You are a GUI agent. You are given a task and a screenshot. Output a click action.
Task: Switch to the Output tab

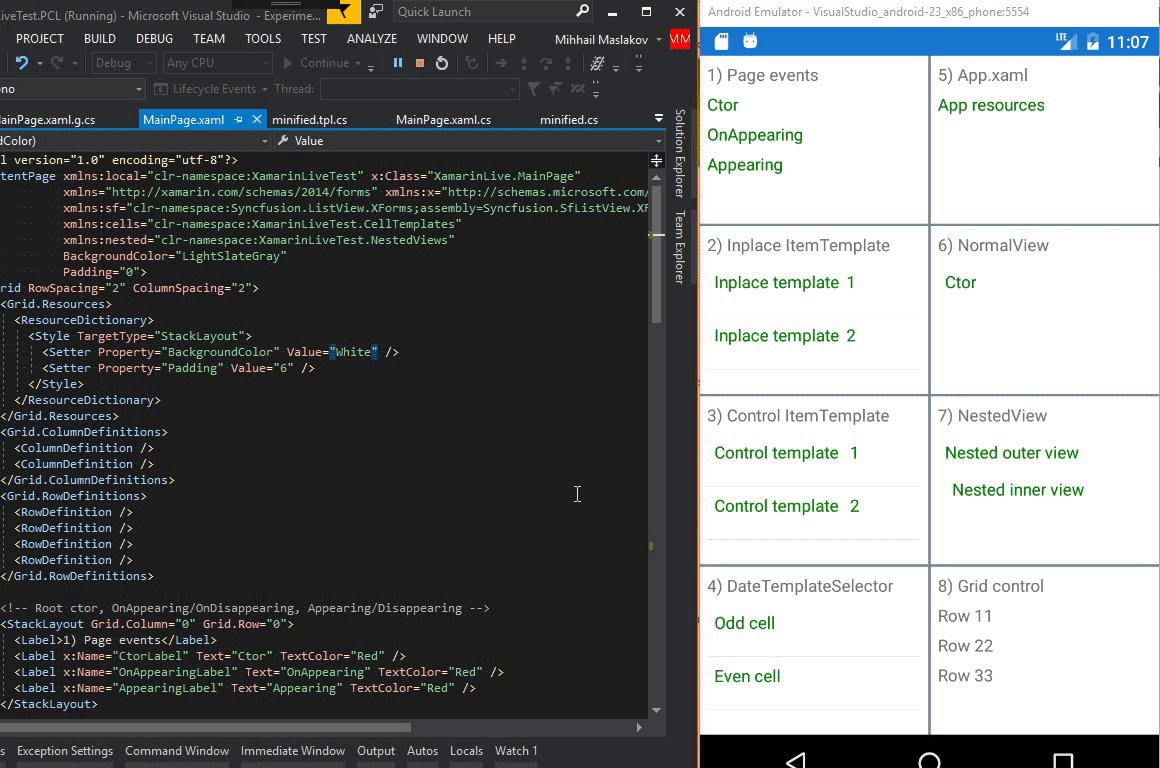376,750
